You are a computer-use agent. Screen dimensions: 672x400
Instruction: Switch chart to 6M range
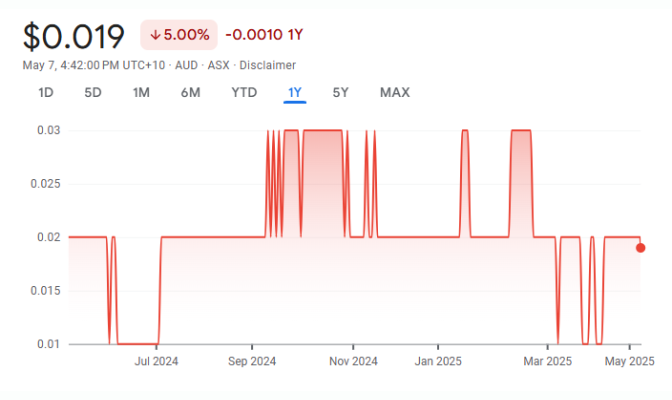pyautogui.click(x=190, y=93)
